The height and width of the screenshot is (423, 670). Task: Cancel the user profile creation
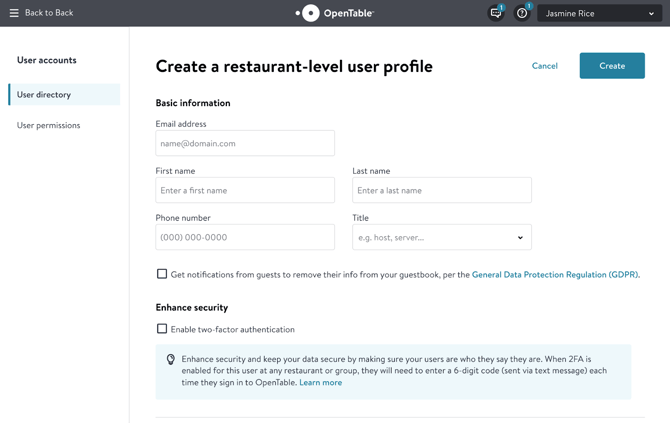point(545,66)
